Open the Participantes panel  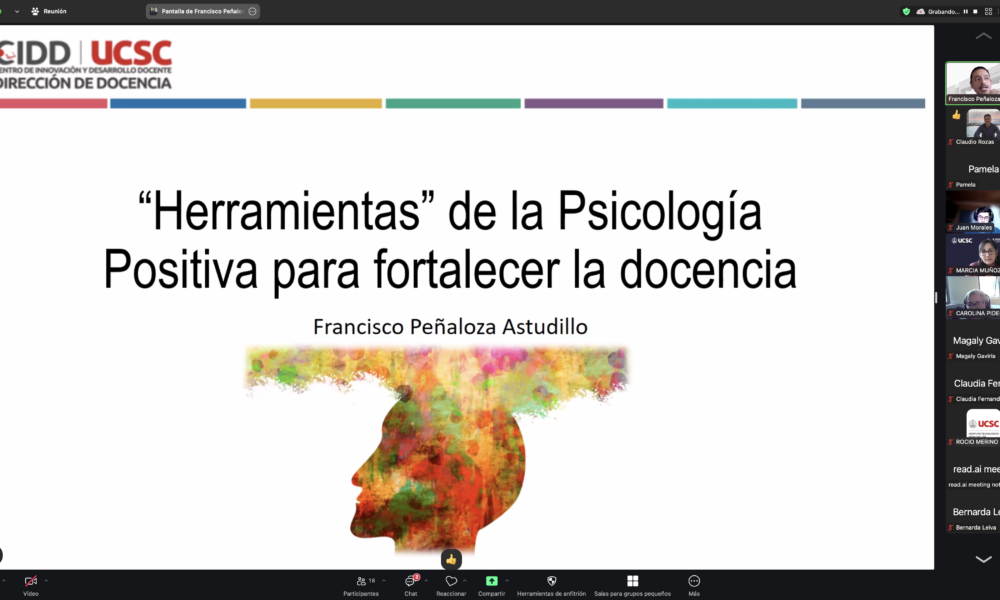click(x=361, y=585)
